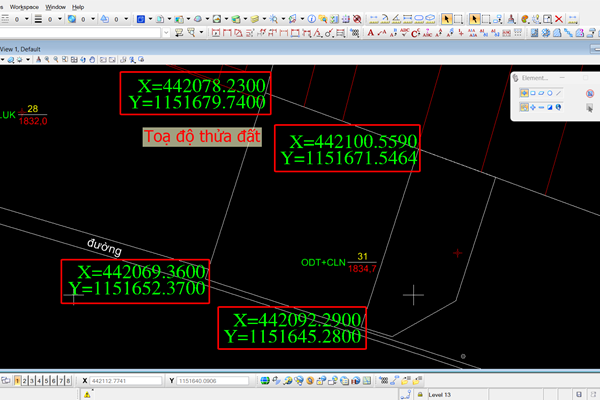Click the Rotate View icon
Viewport: 600px width, 400px height.
83,60
